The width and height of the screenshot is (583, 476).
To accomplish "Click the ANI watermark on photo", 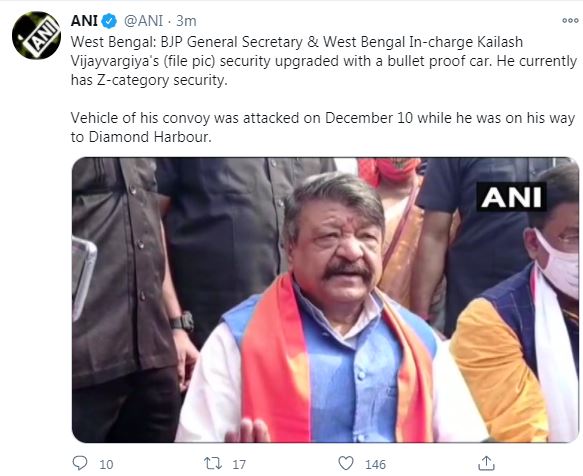I will pos(511,197).
